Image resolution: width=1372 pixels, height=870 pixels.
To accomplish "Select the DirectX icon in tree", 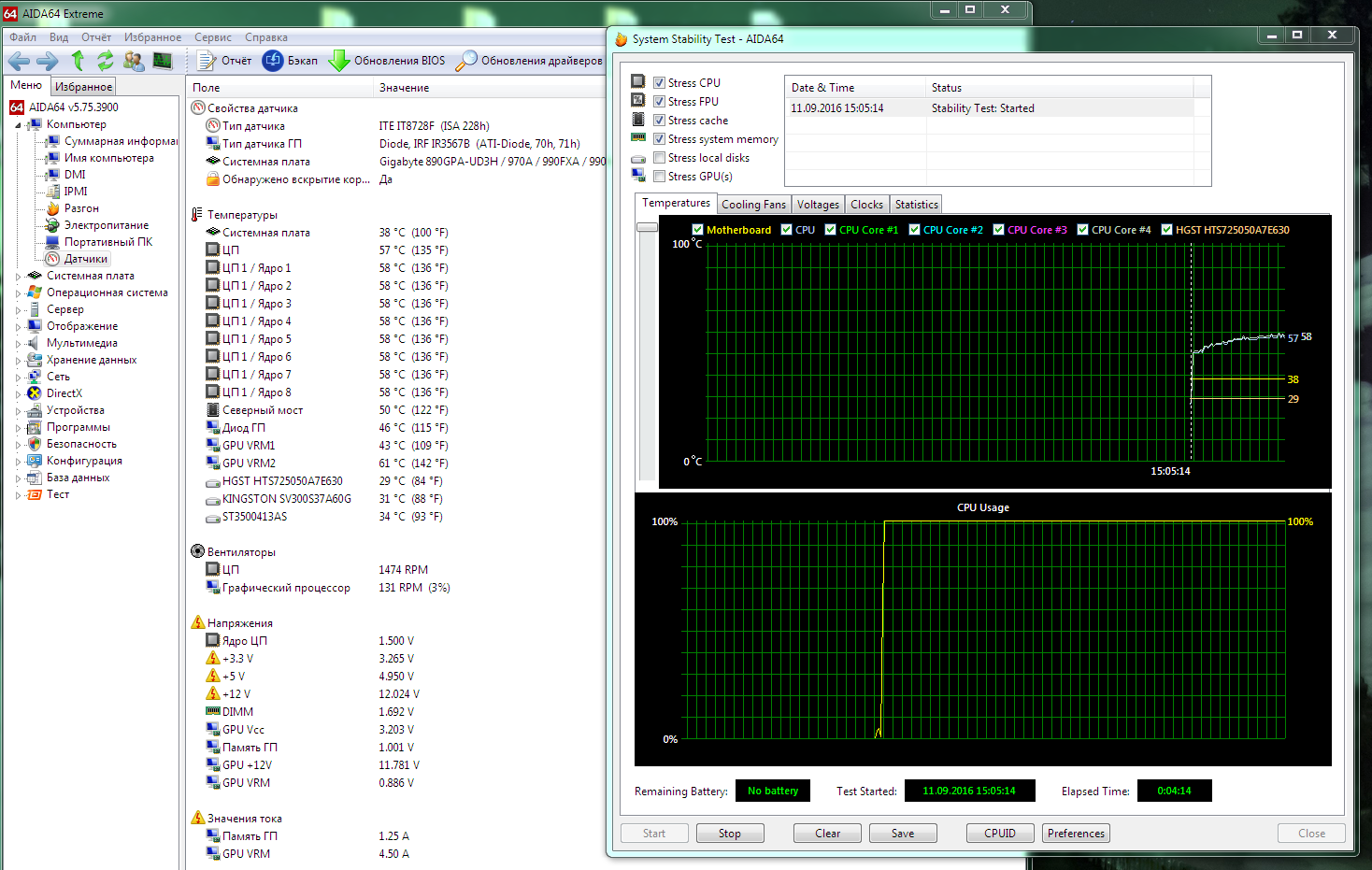I will pyautogui.click(x=35, y=393).
